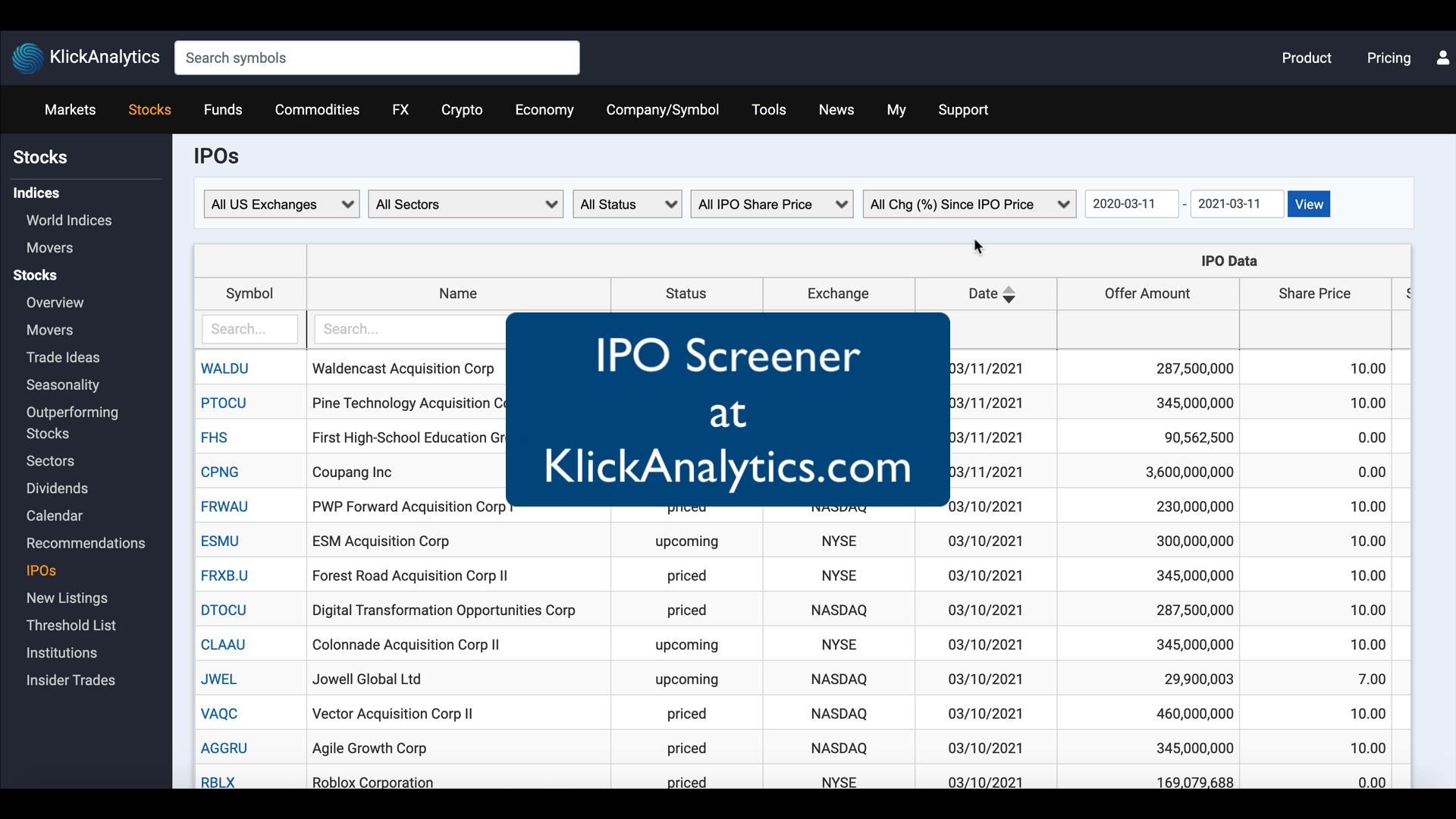Image resolution: width=1456 pixels, height=819 pixels.
Task: Click the start date field 2020-03-11
Action: pos(1131,204)
